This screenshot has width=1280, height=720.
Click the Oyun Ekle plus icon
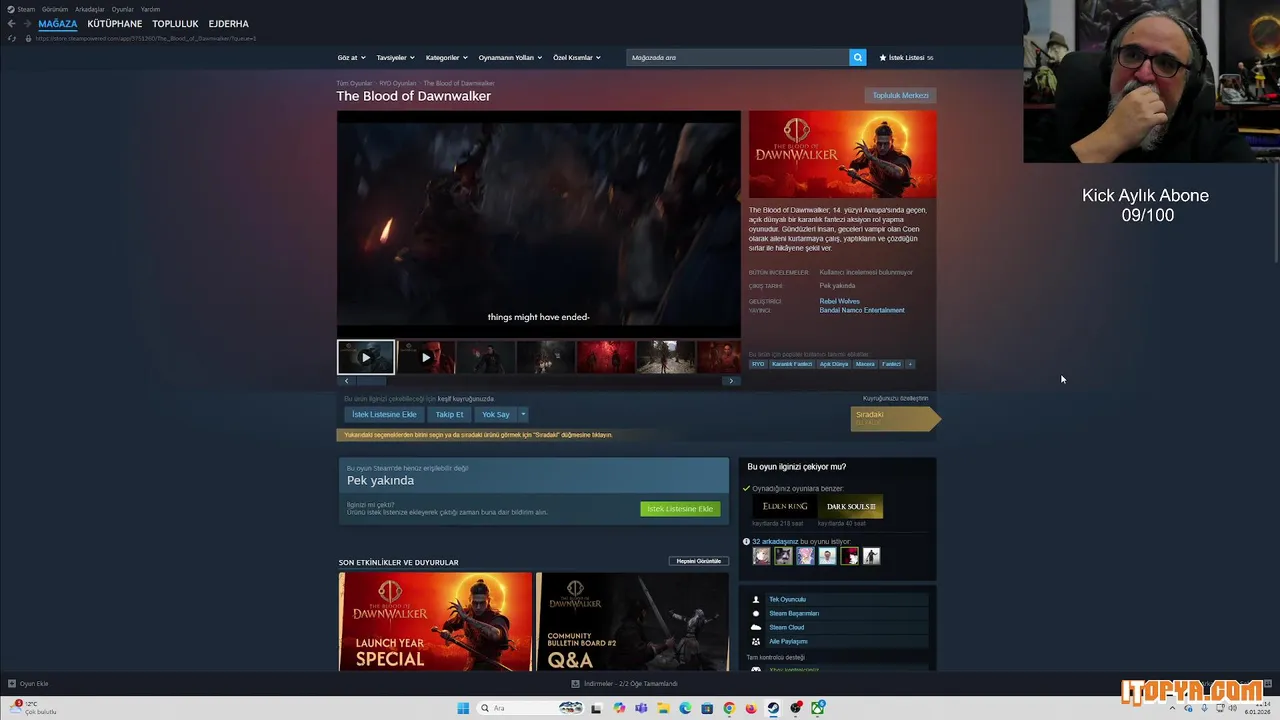[x=11, y=683]
